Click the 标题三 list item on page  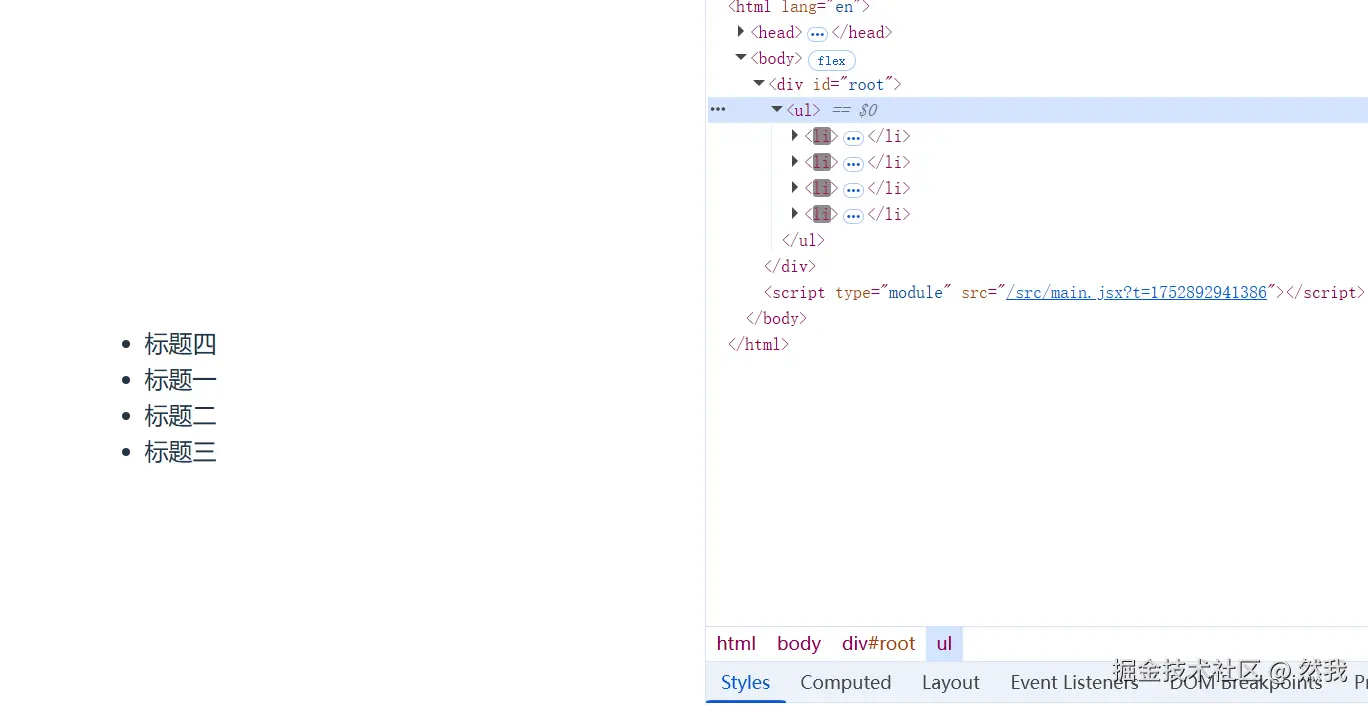(x=180, y=452)
